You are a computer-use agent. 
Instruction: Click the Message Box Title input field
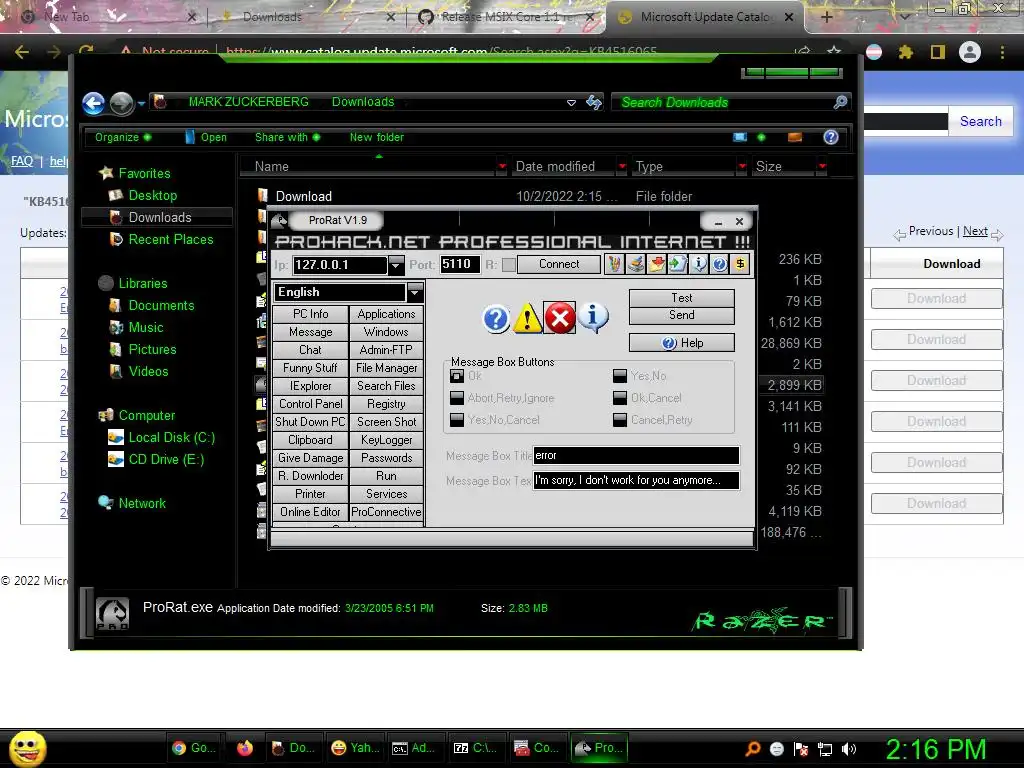coord(636,455)
